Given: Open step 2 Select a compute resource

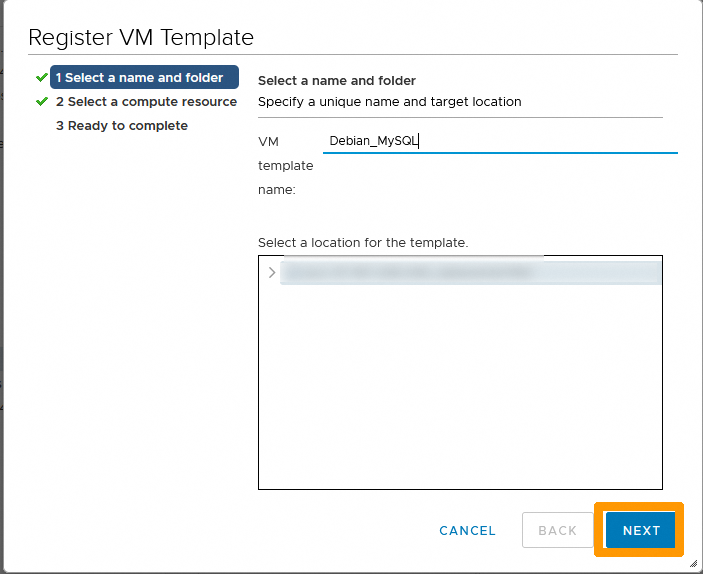Looking at the screenshot, I should pos(146,101).
